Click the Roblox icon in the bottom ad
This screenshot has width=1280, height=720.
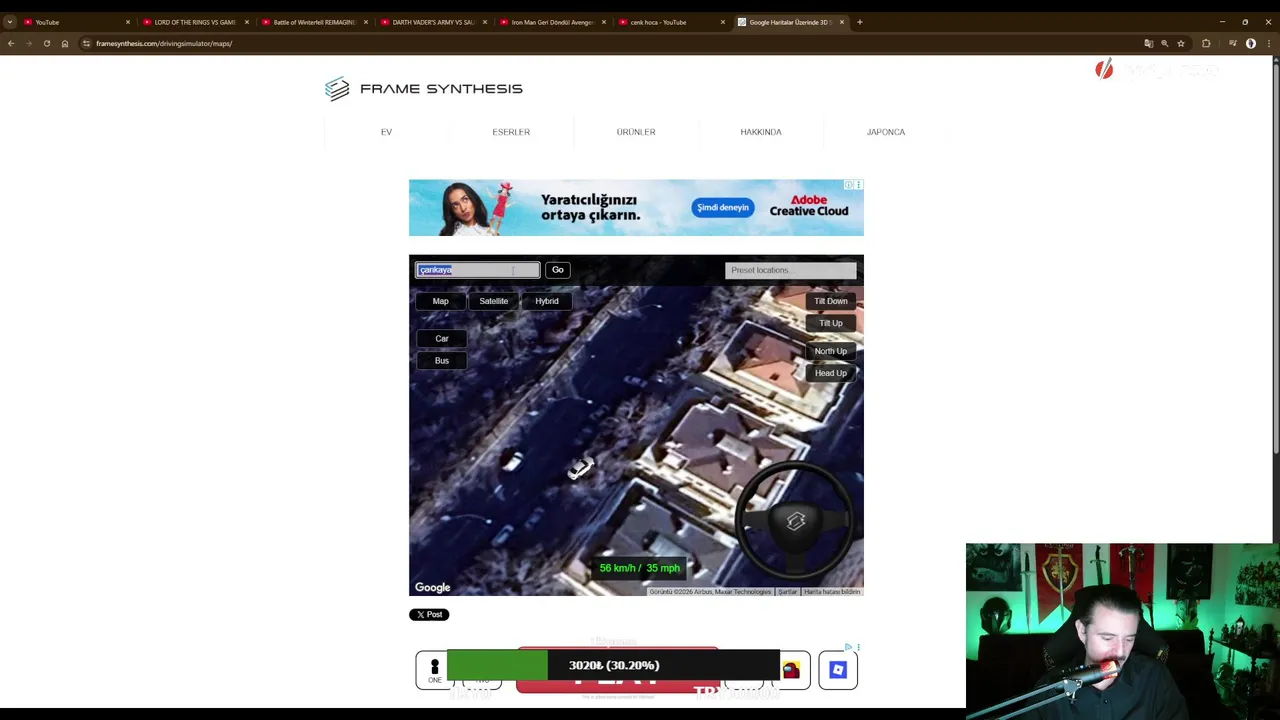point(838,670)
